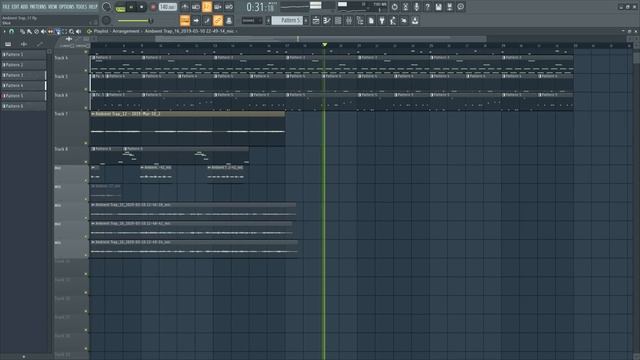Select the playlist zoom tool
Viewport: 640px width, 360px height.
(x=71, y=31)
